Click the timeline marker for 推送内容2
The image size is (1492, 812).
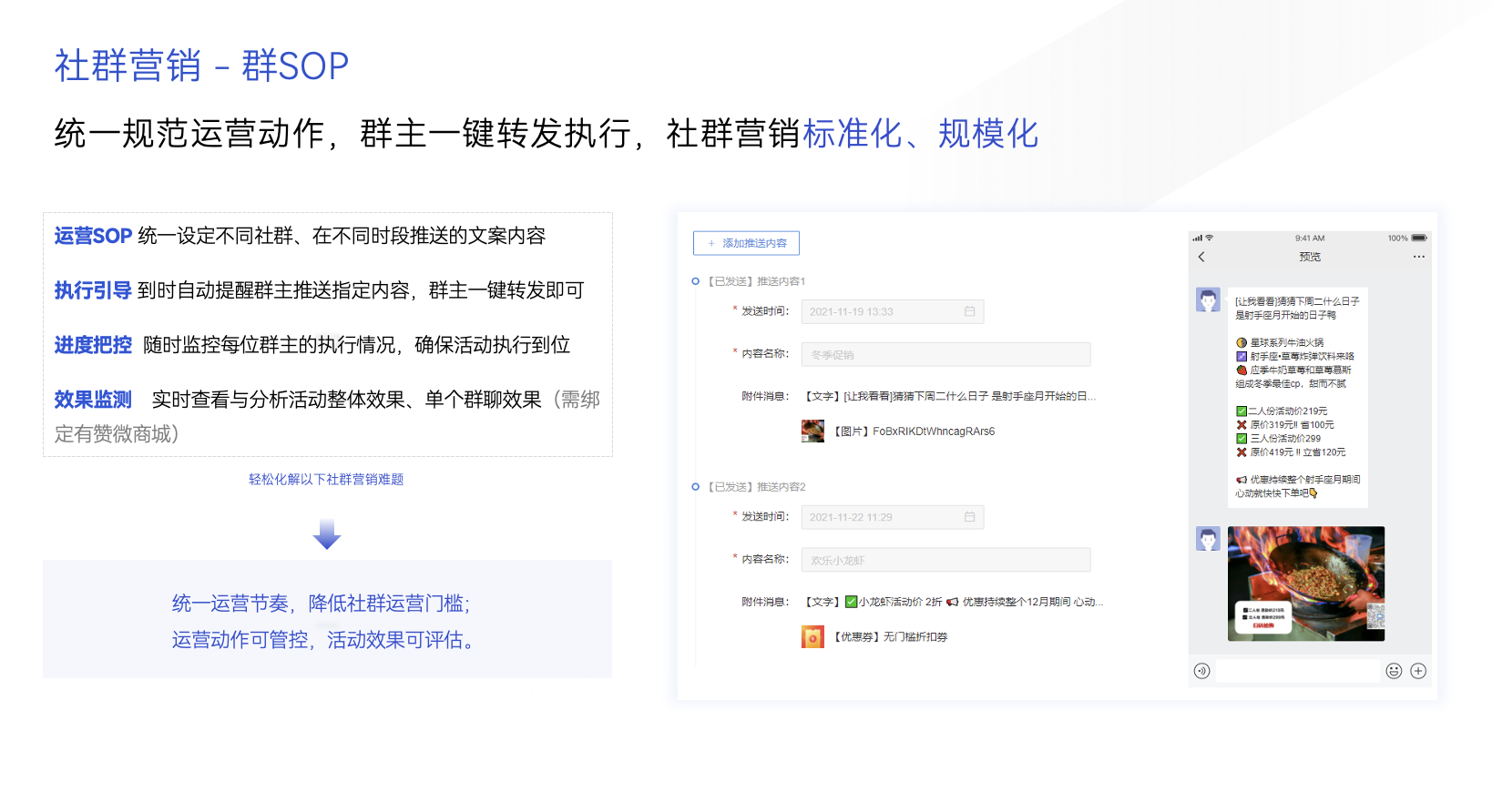695,487
